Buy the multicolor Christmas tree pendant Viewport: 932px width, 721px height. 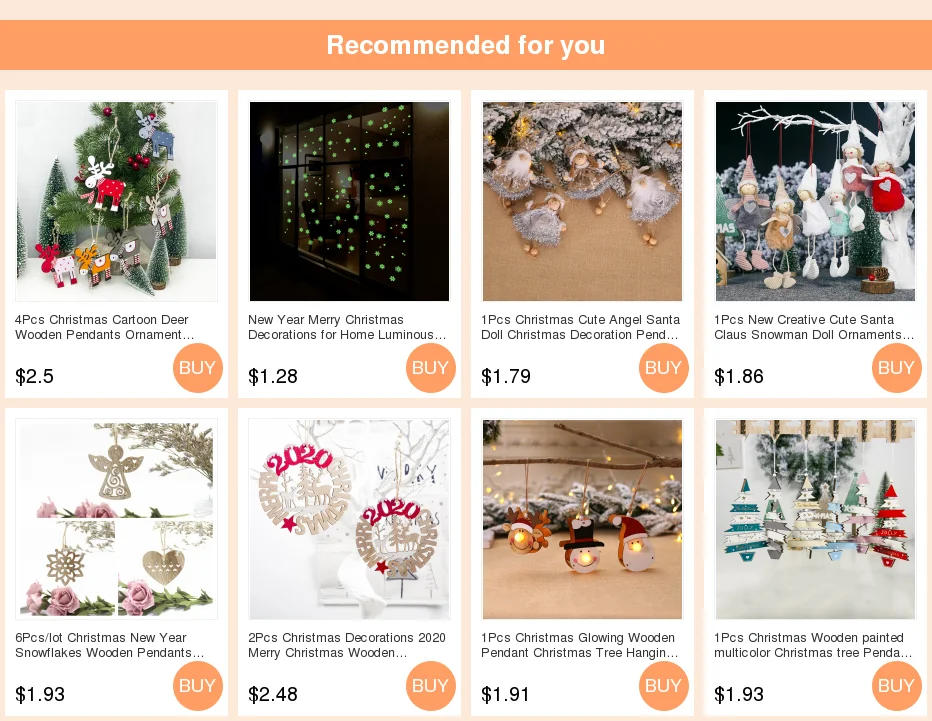[896, 685]
